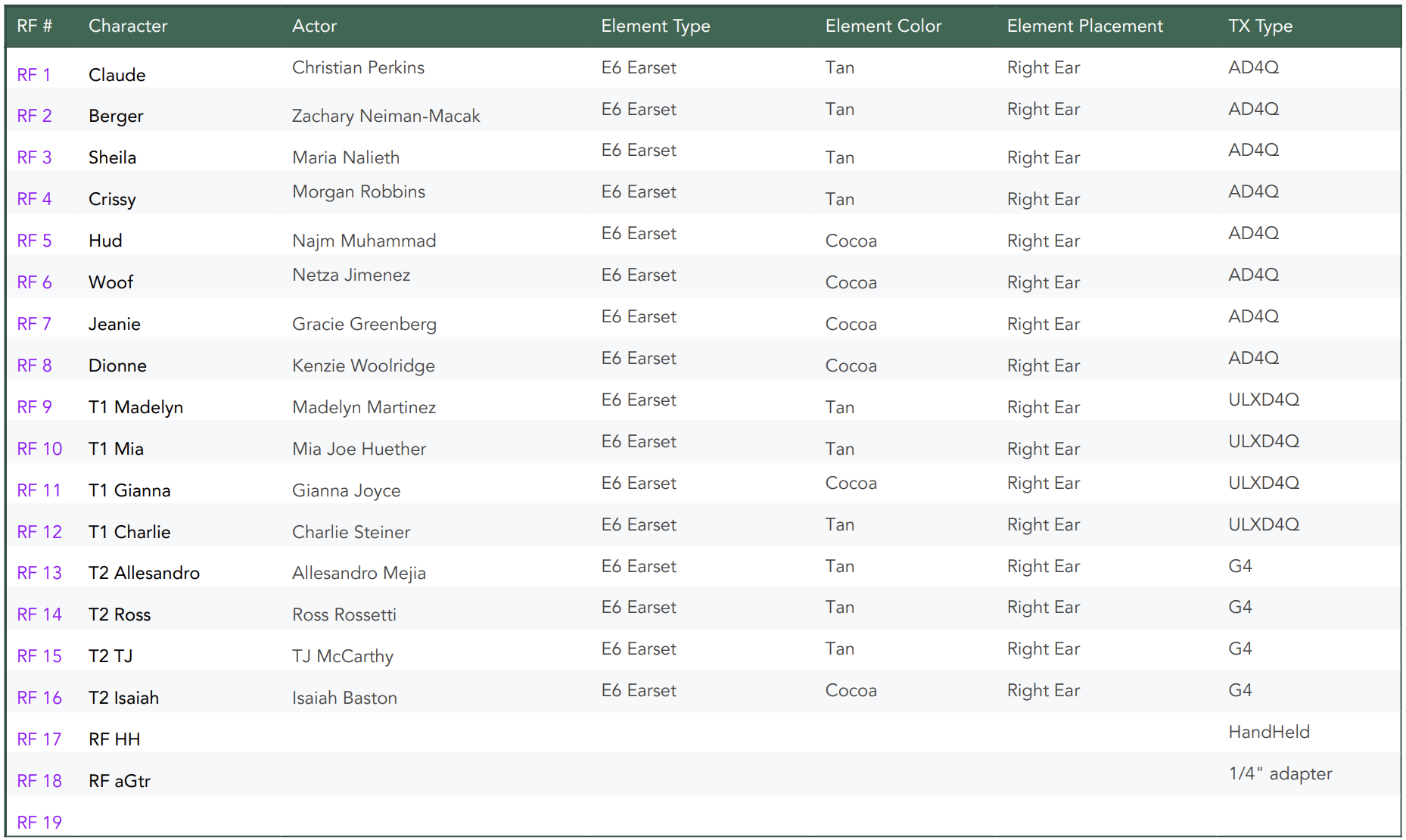Select the 1/4" adapter TX type cell
This screenshot has width=1406, height=840.
click(1280, 773)
